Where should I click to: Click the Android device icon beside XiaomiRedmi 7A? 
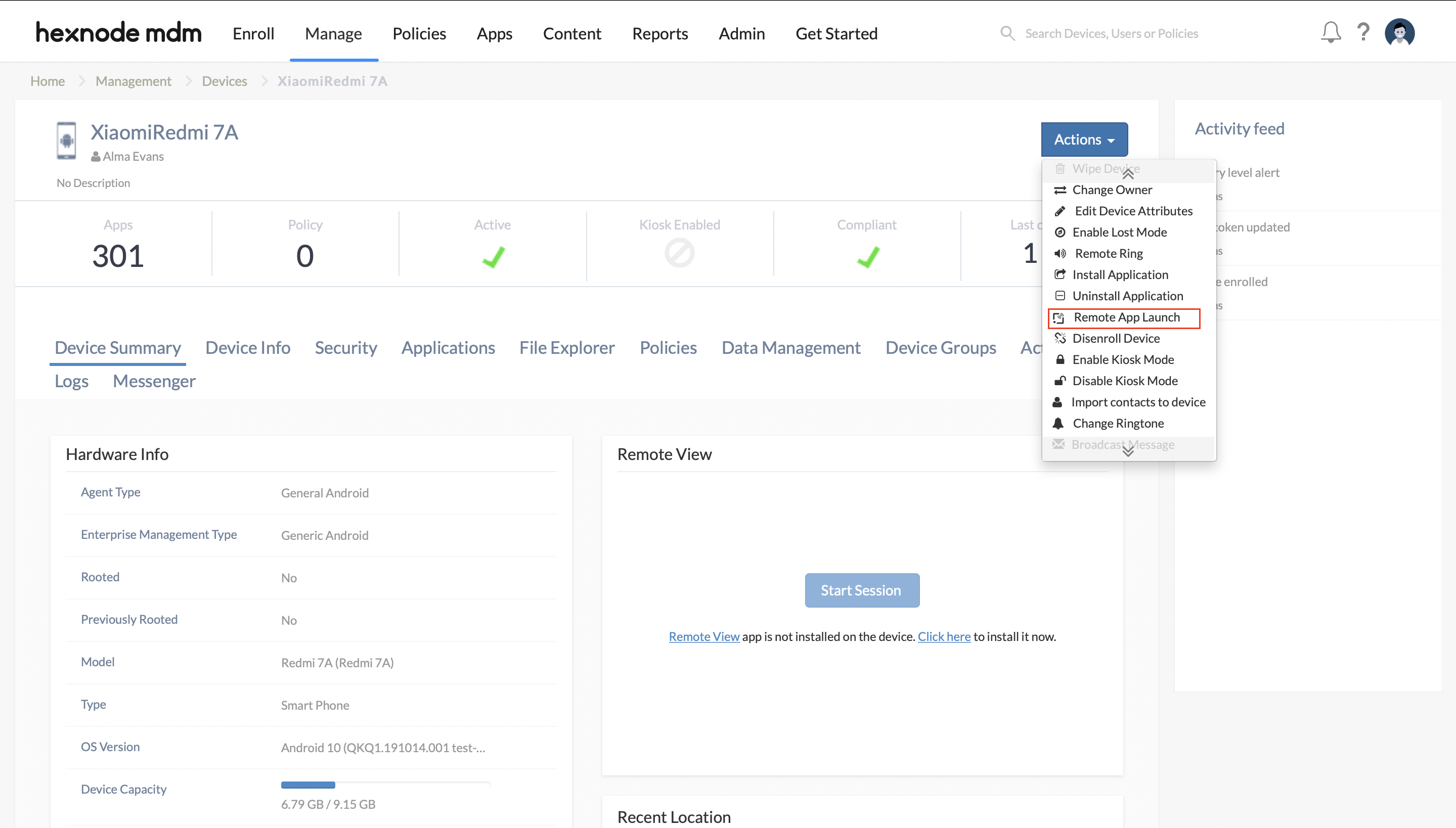coord(66,141)
